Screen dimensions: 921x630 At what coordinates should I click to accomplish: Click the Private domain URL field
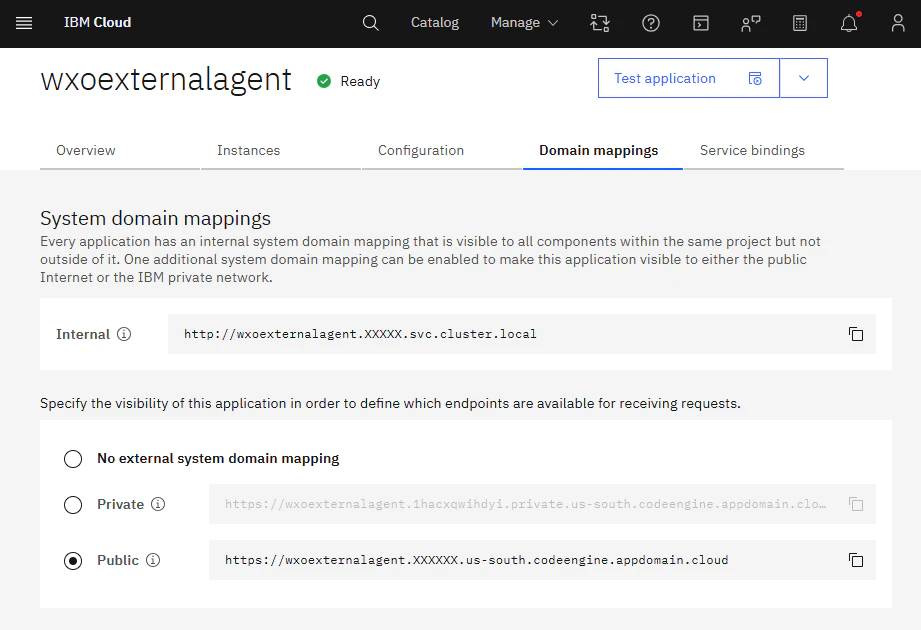(542, 504)
